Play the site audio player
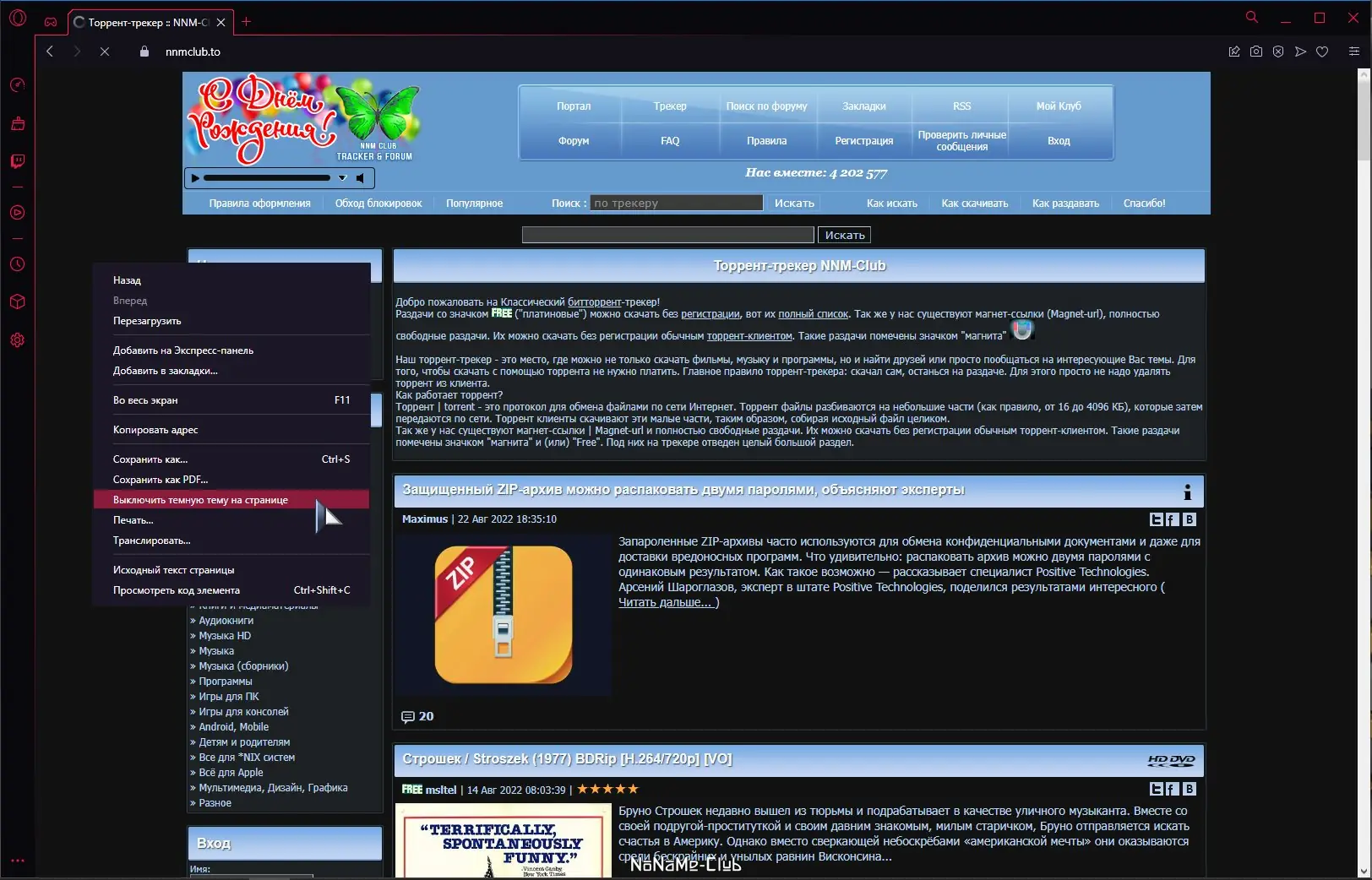 pos(195,178)
